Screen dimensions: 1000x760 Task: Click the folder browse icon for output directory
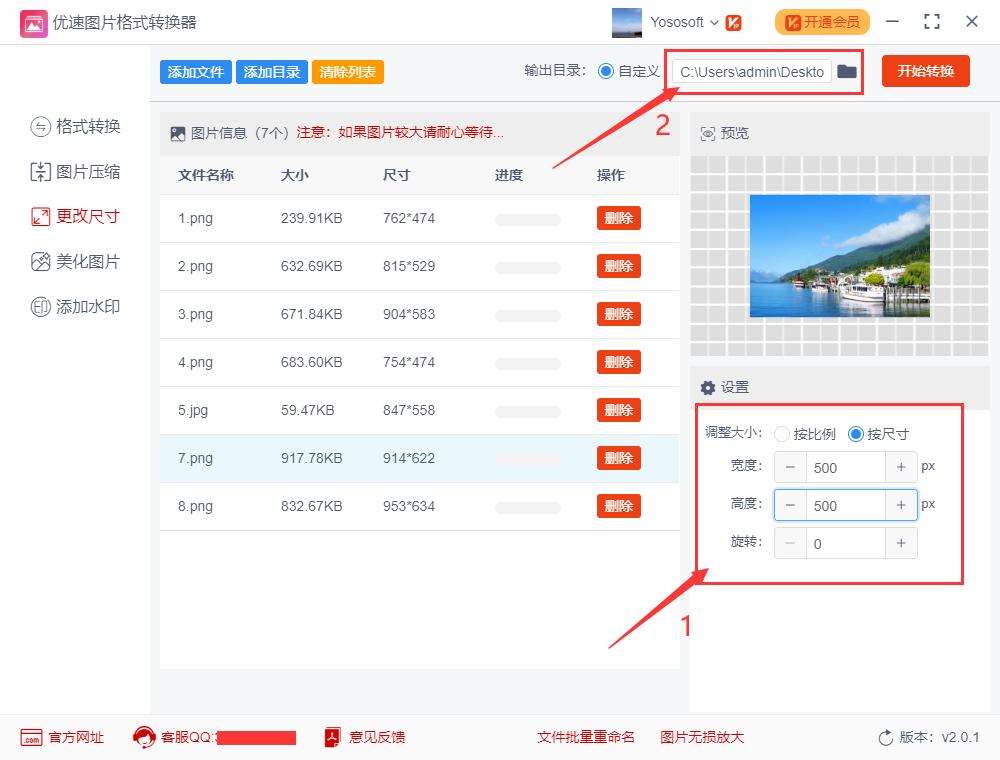coord(846,71)
